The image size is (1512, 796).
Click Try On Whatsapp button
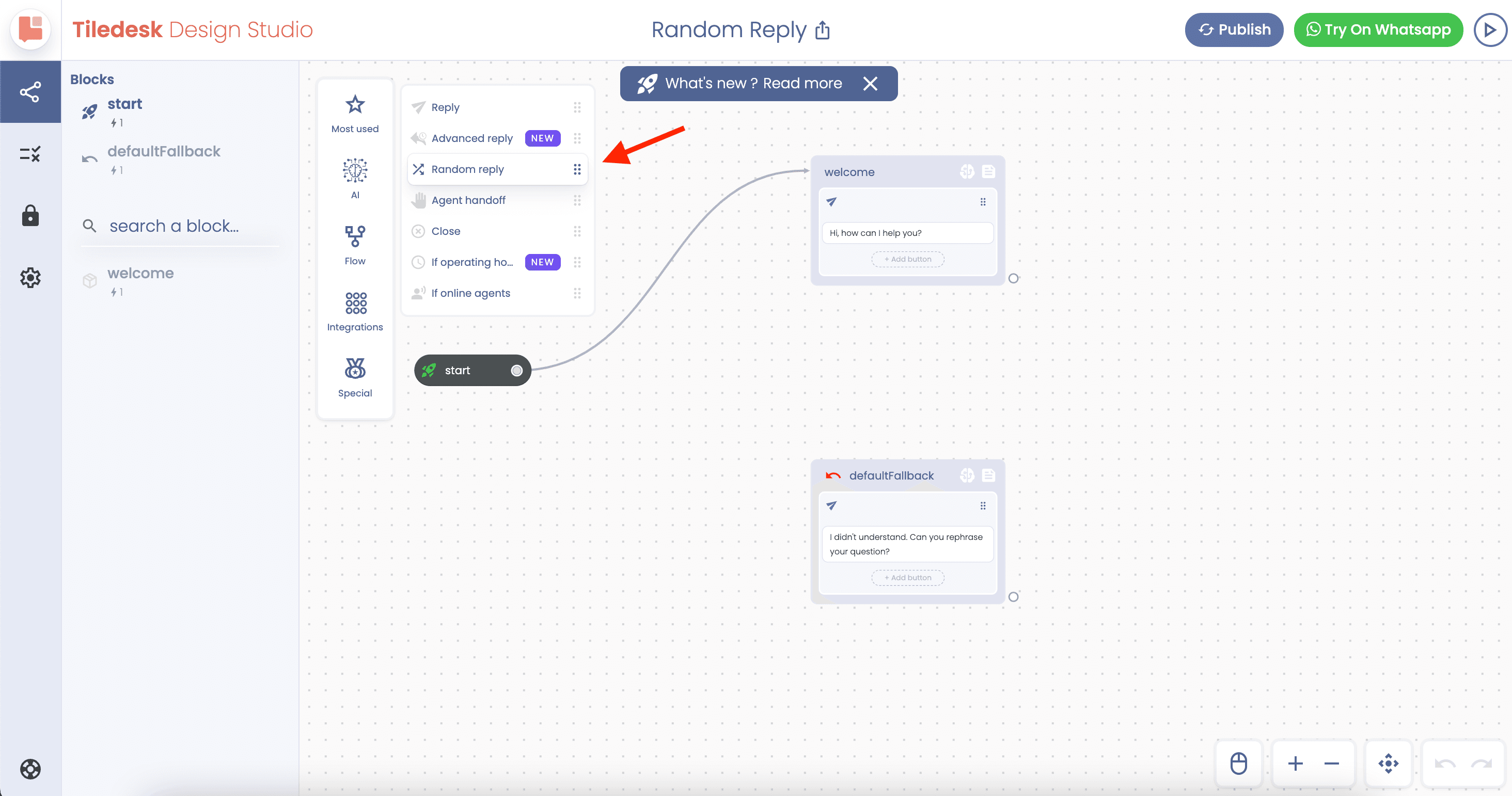point(1378,29)
